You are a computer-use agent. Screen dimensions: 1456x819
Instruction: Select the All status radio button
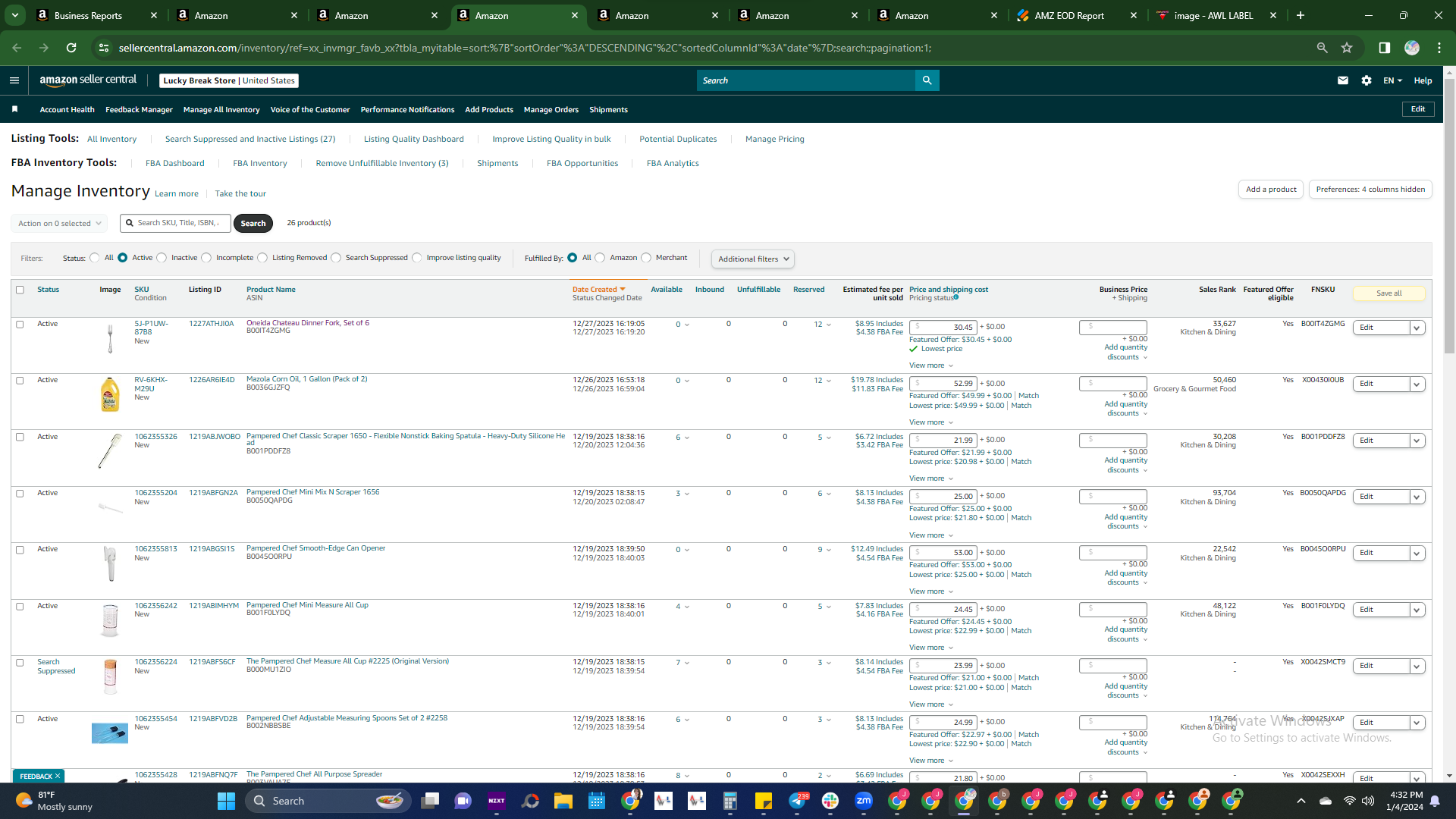click(x=94, y=258)
